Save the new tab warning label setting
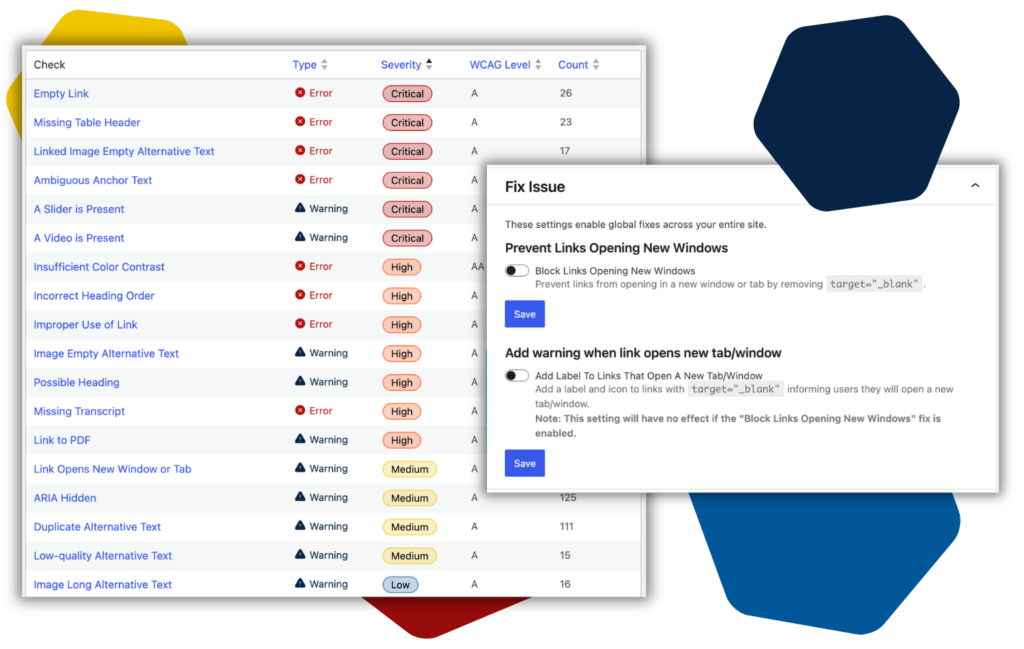Viewport: 1024px width, 649px height. tap(524, 463)
